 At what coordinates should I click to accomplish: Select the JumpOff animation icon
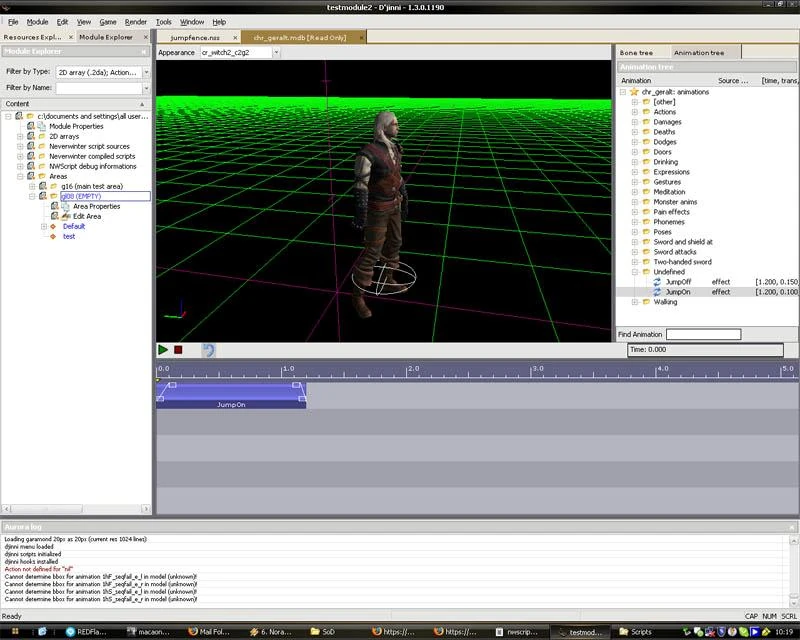657,282
